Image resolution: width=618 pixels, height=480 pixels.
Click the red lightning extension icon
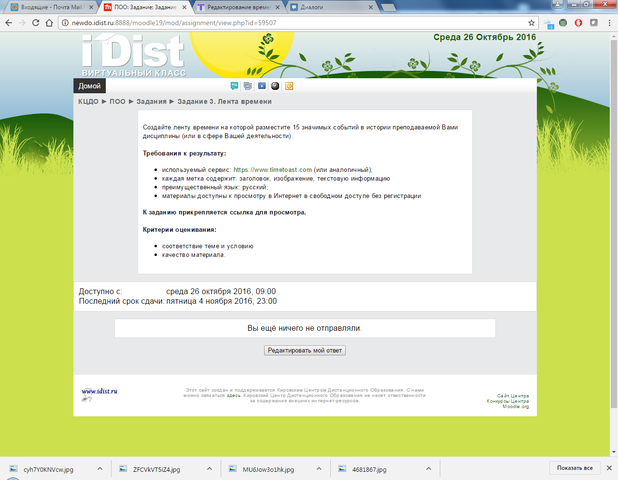coord(578,23)
